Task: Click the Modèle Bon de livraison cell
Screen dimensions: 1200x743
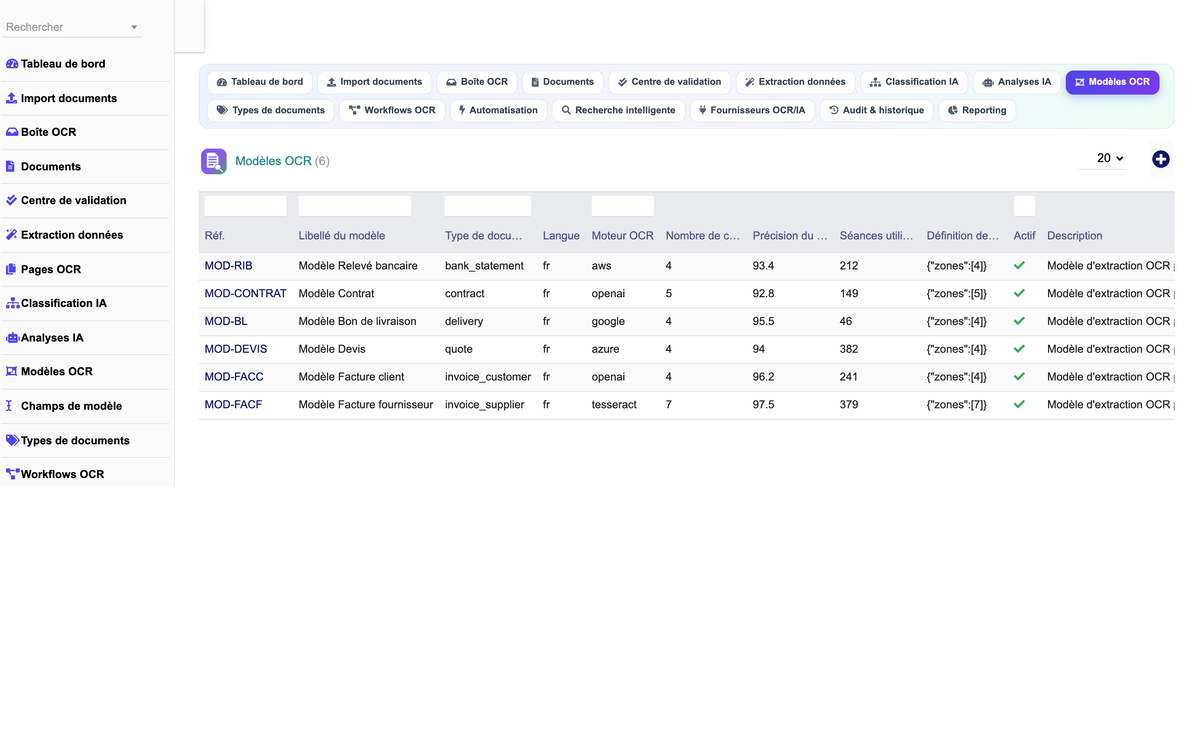Action: coord(357,321)
